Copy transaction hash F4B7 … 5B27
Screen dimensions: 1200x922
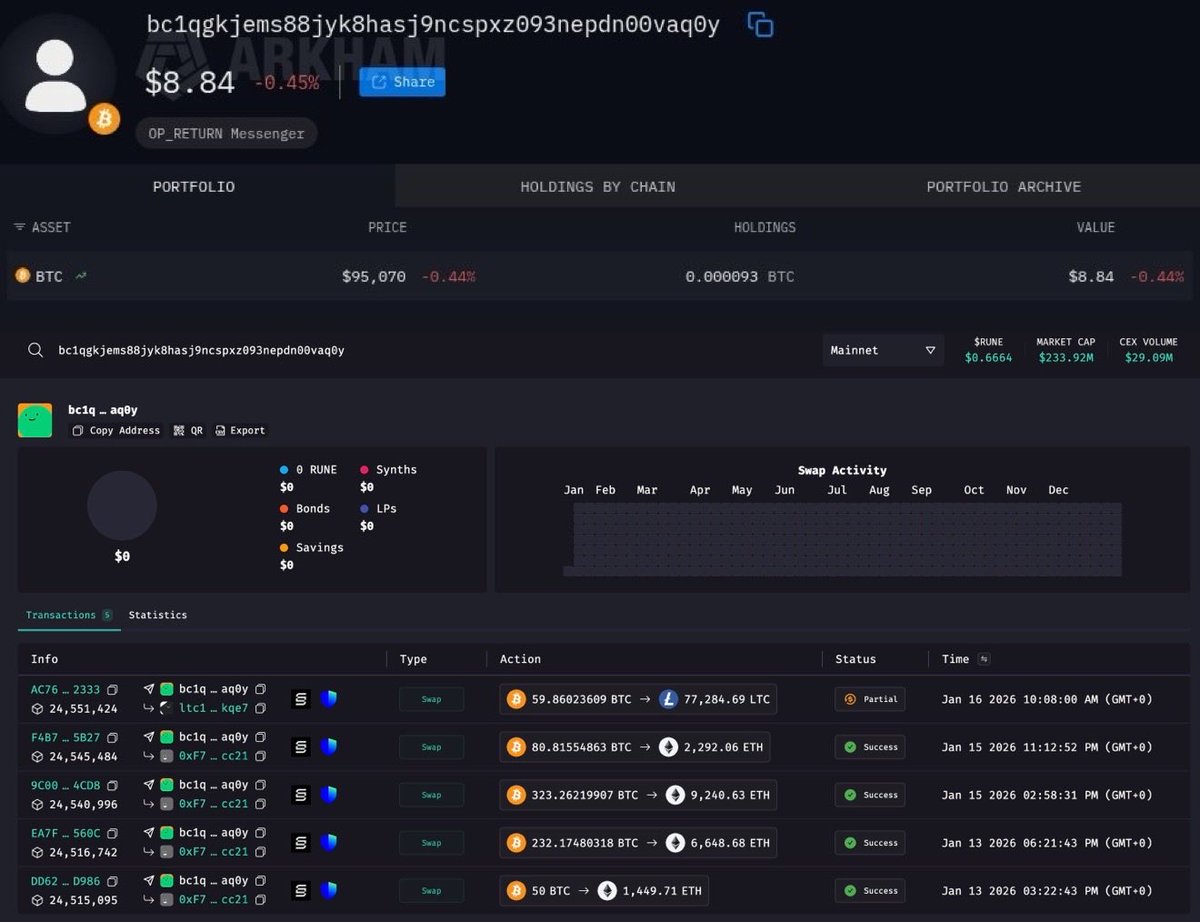(112, 737)
